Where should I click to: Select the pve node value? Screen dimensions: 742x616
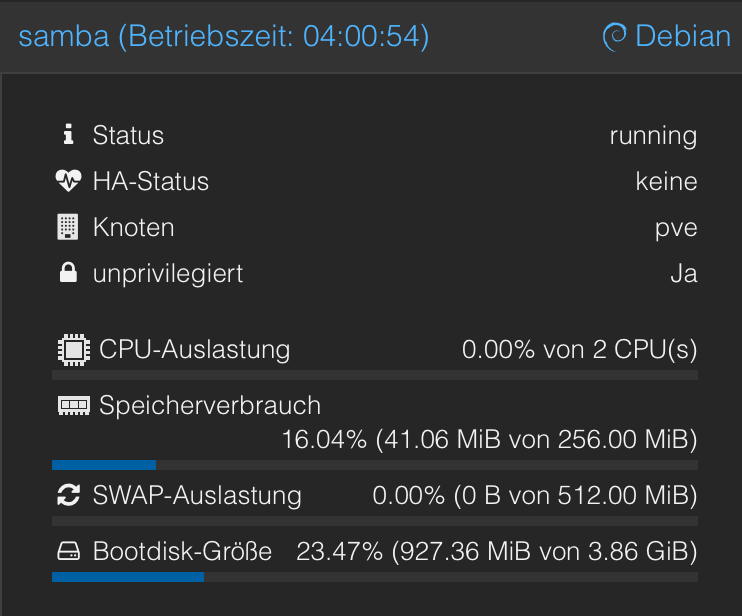(x=676, y=229)
